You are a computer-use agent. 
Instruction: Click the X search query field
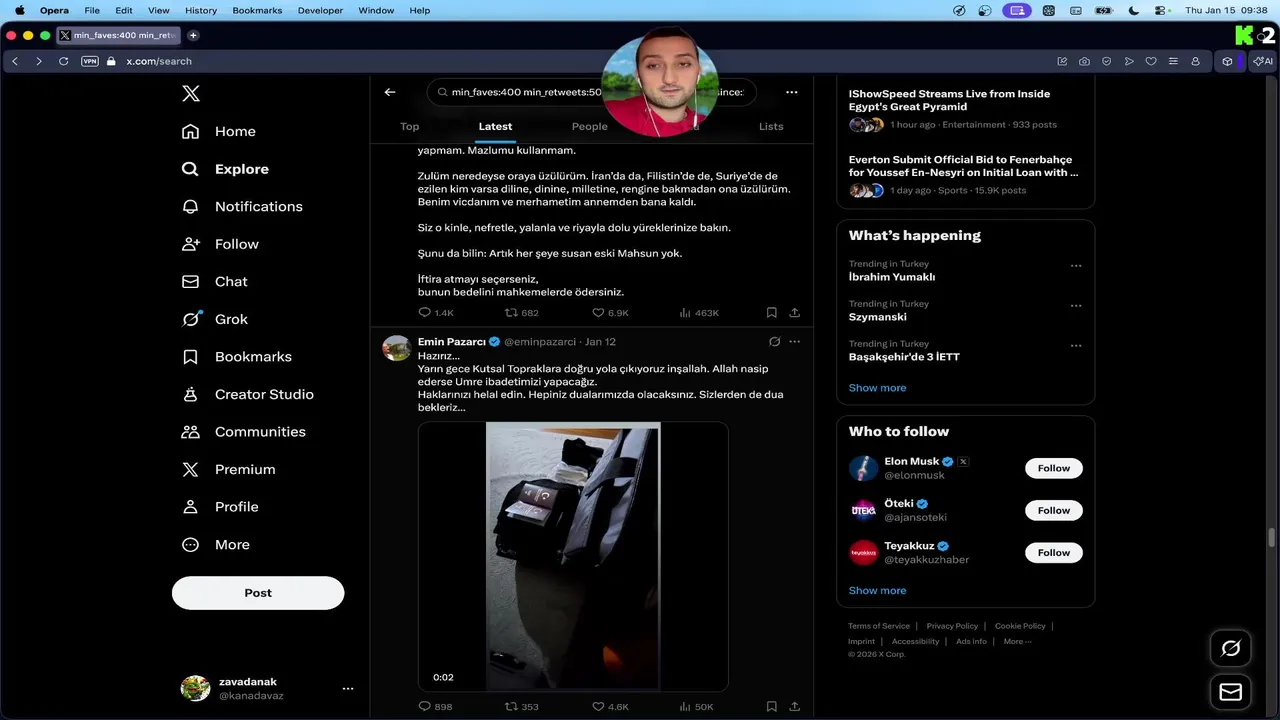[x=592, y=92]
